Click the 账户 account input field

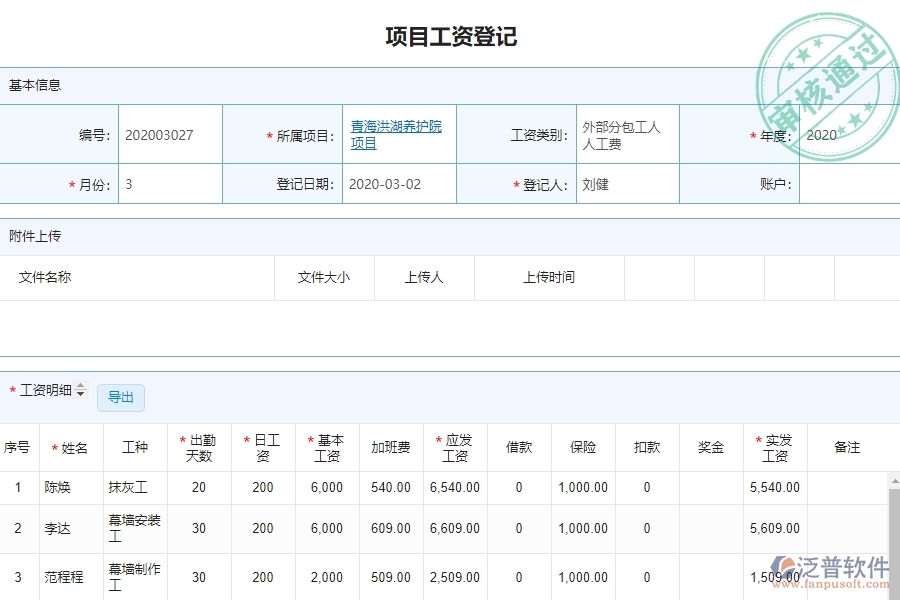pos(850,184)
